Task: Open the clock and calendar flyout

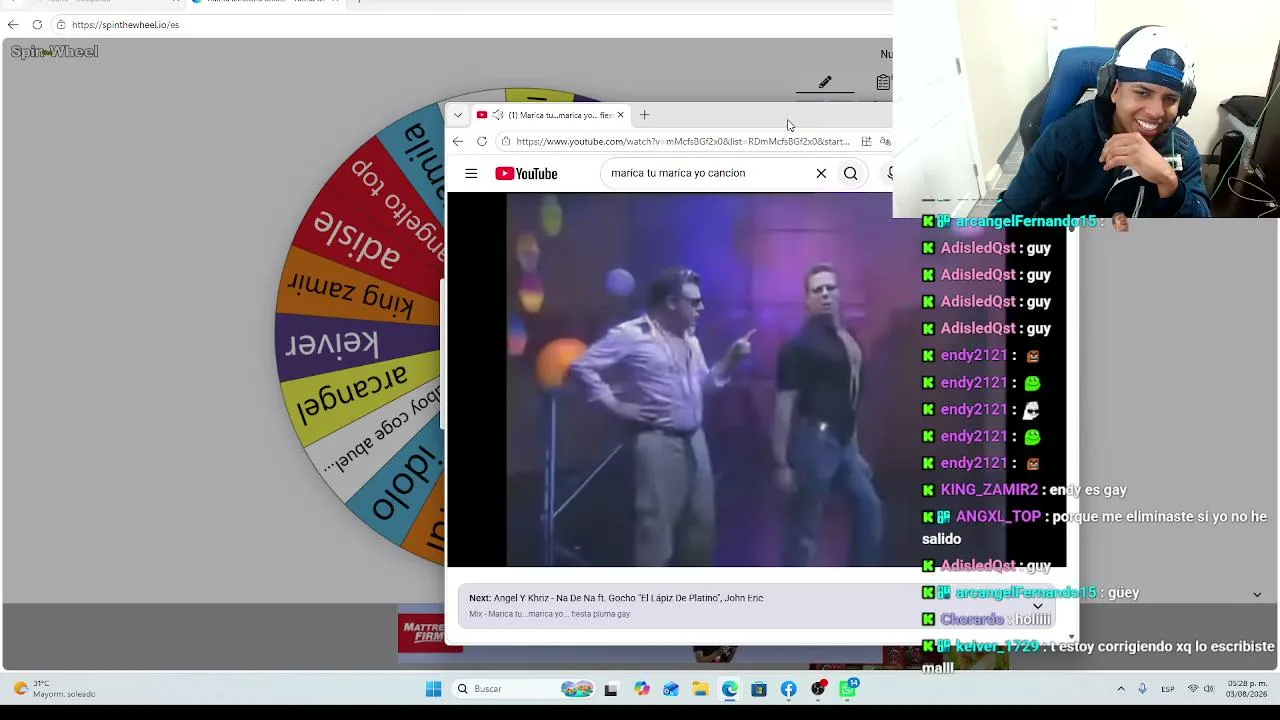Action: pos(1248,689)
